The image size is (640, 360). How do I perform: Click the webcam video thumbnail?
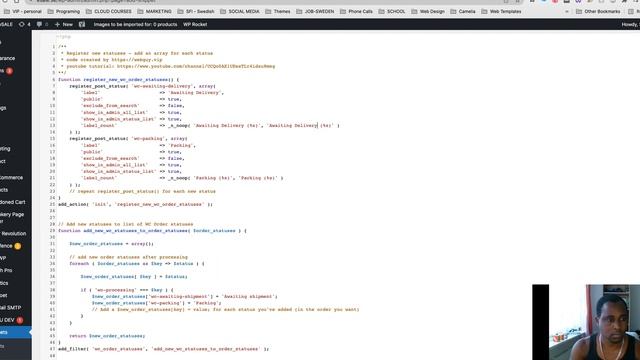click(586, 322)
